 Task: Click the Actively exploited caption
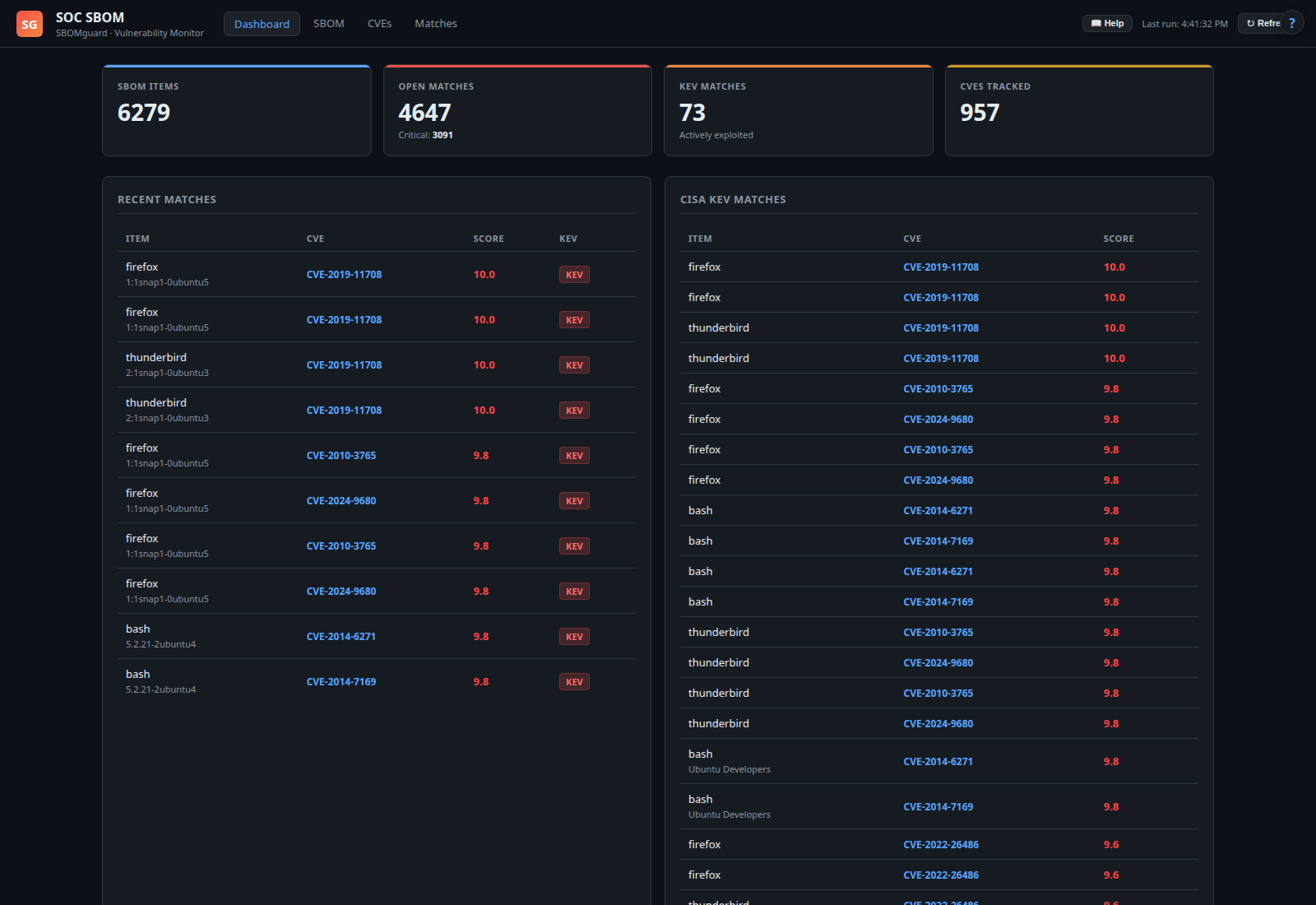[x=716, y=135]
